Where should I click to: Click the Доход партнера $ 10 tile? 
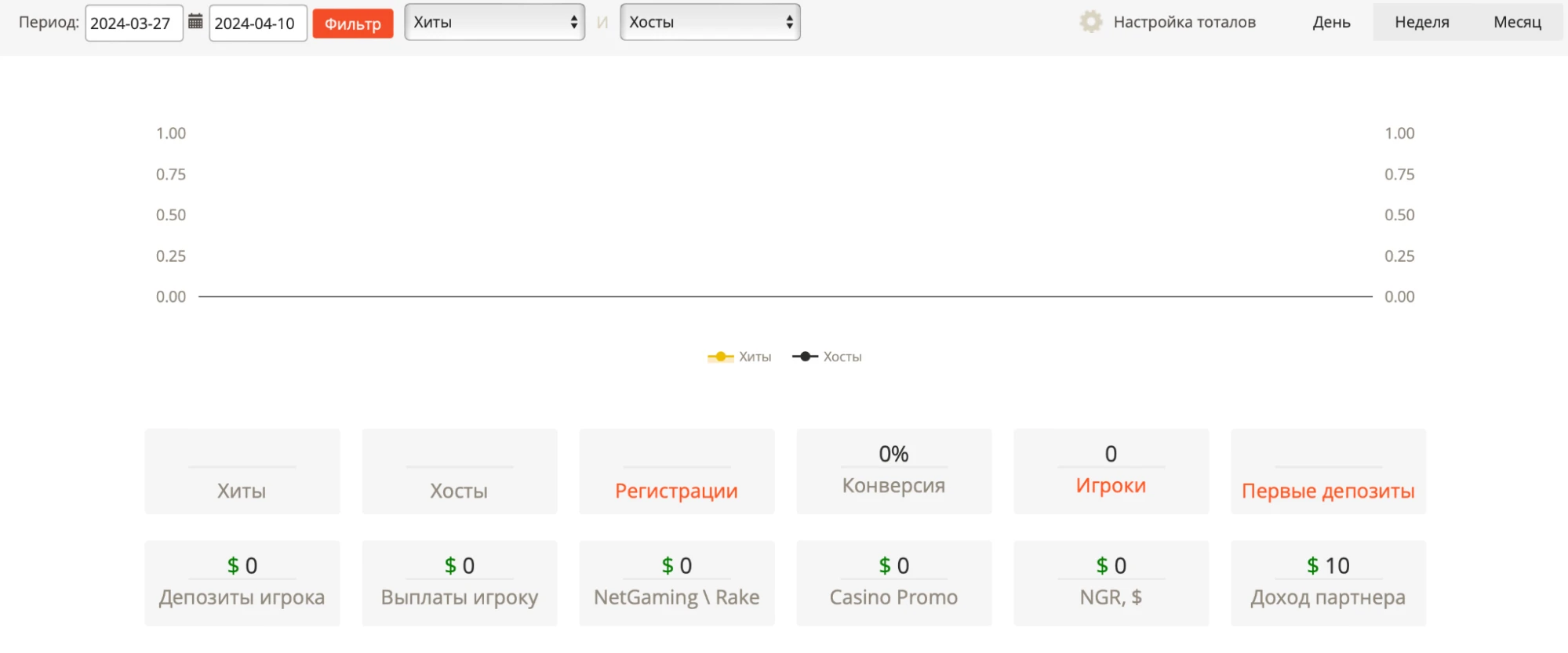click(1329, 583)
